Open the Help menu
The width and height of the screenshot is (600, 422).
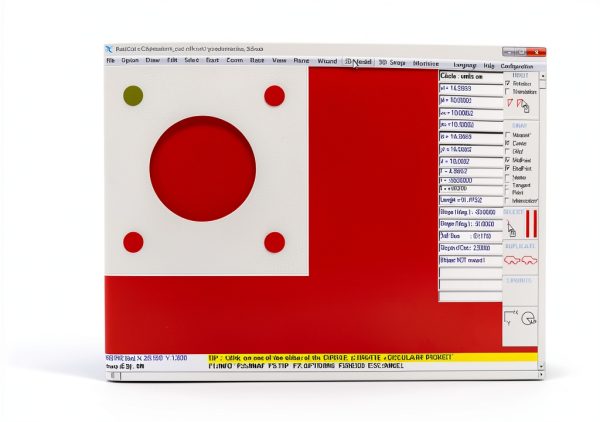(x=489, y=66)
